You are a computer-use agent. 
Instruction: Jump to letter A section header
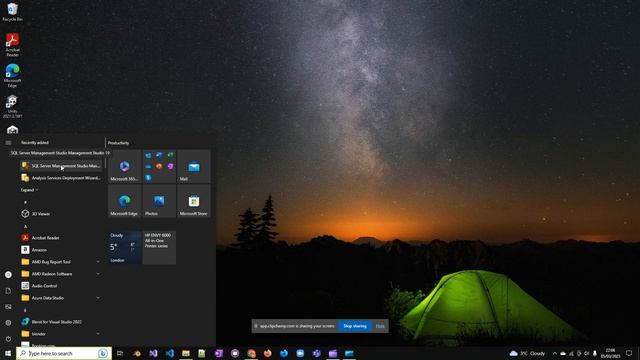[x=25, y=226]
